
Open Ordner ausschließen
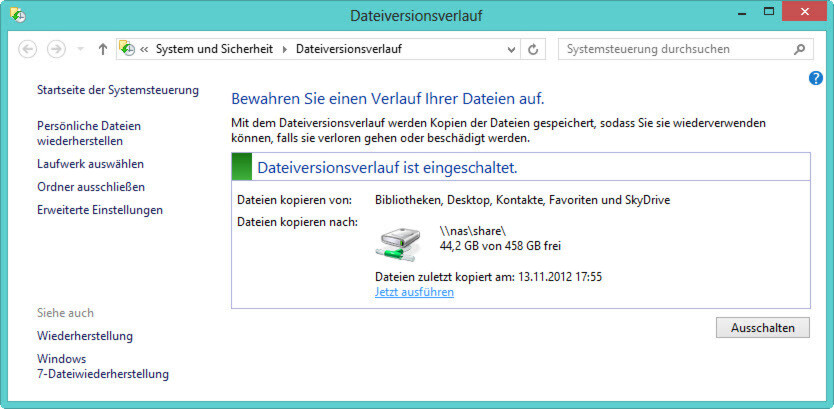[91, 187]
